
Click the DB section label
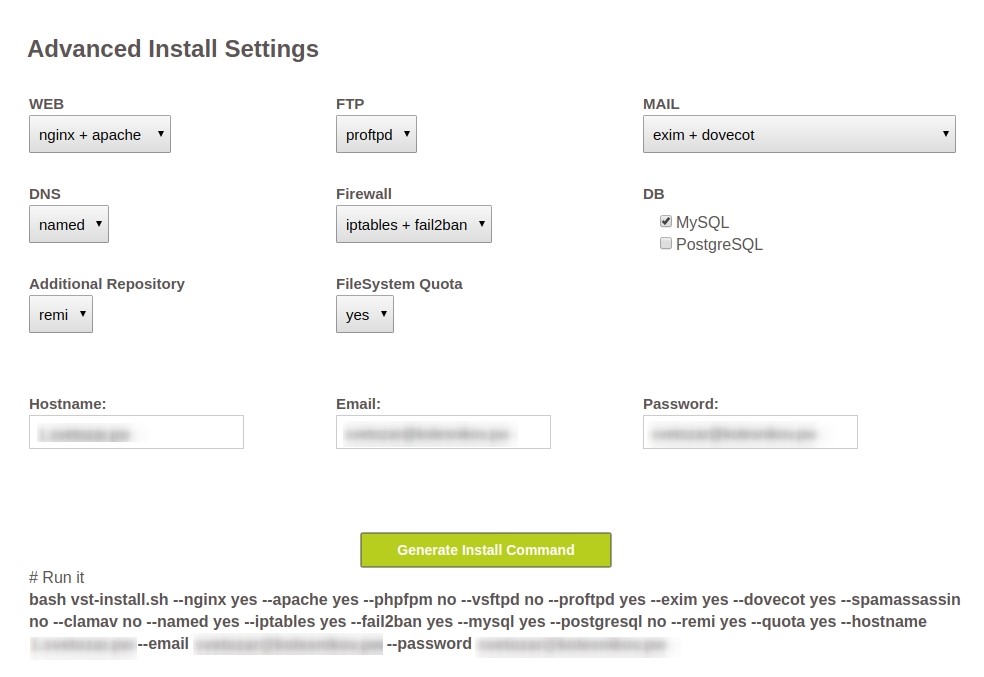(653, 194)
